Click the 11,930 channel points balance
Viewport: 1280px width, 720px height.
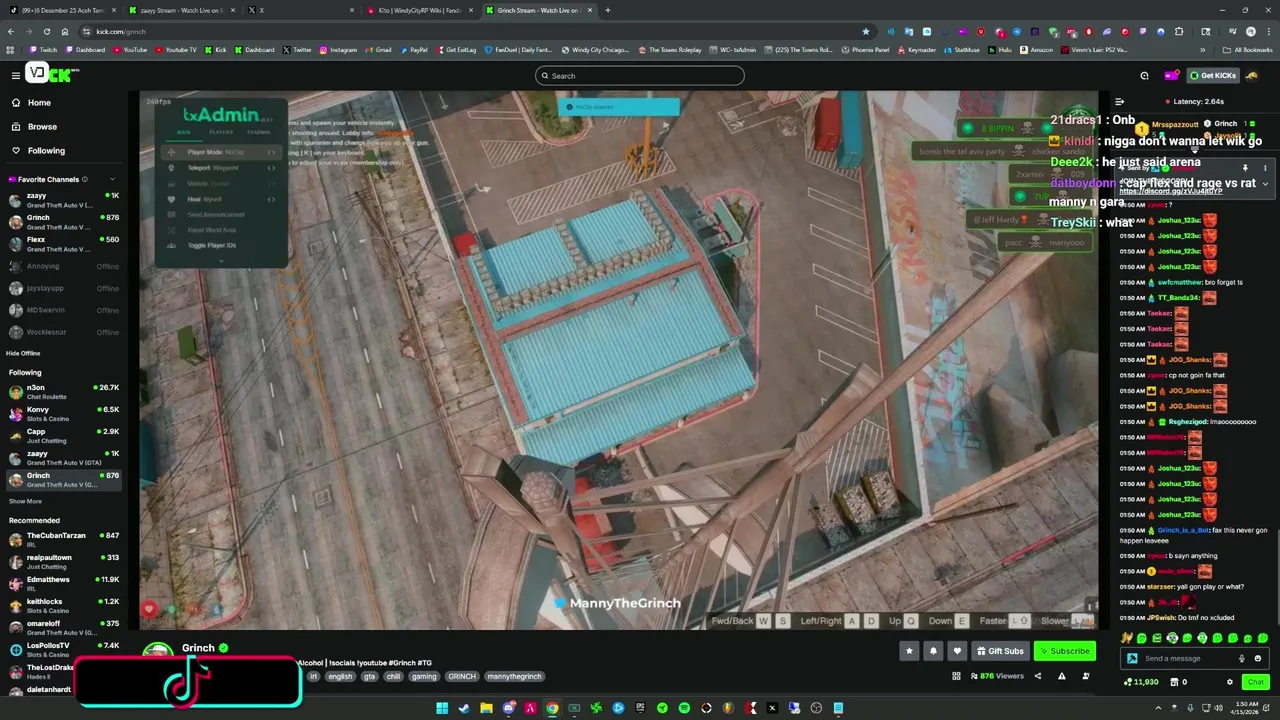point(1141,682)
